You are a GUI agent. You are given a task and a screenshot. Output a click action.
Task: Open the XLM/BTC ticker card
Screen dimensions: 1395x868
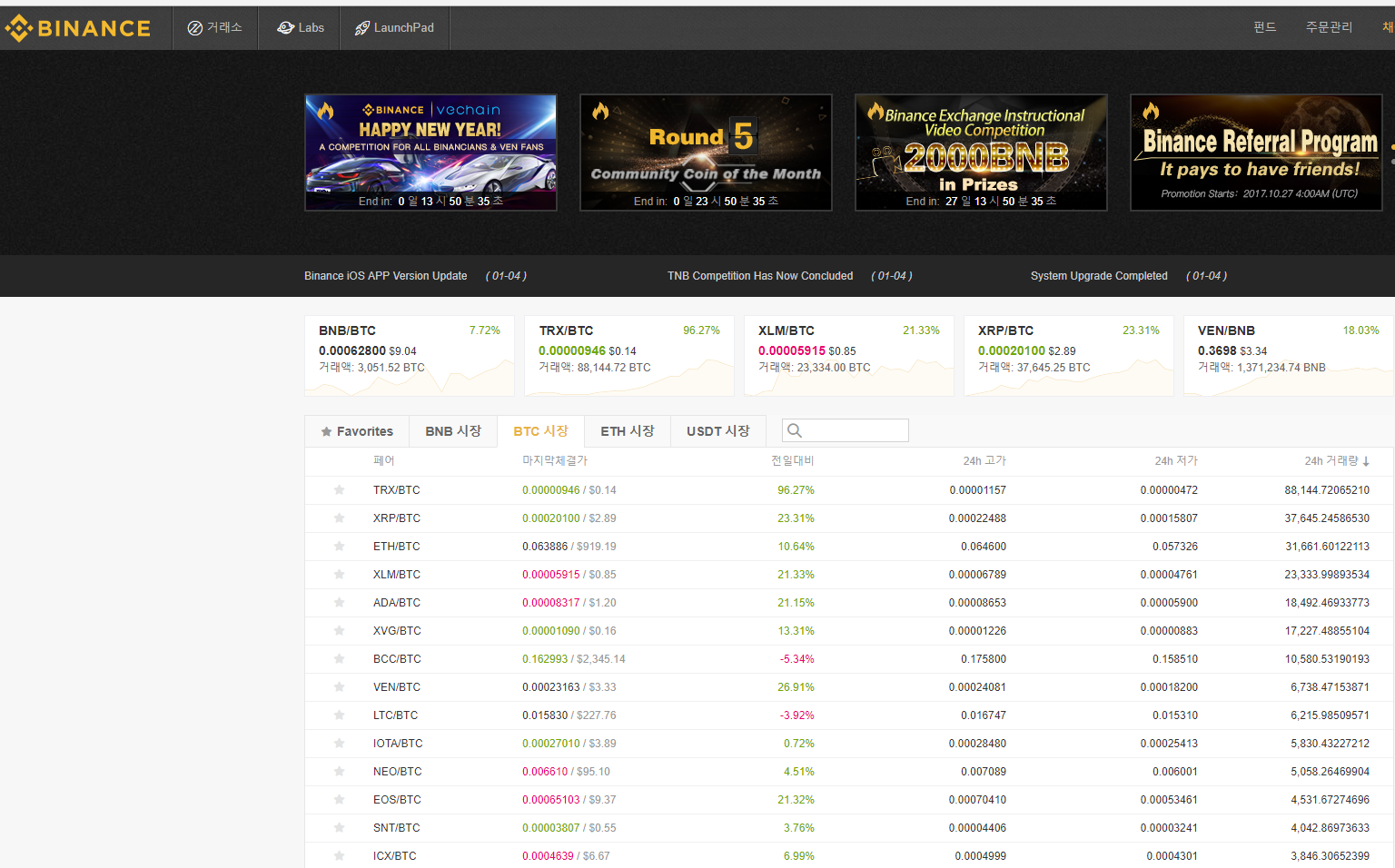(849, 356)
